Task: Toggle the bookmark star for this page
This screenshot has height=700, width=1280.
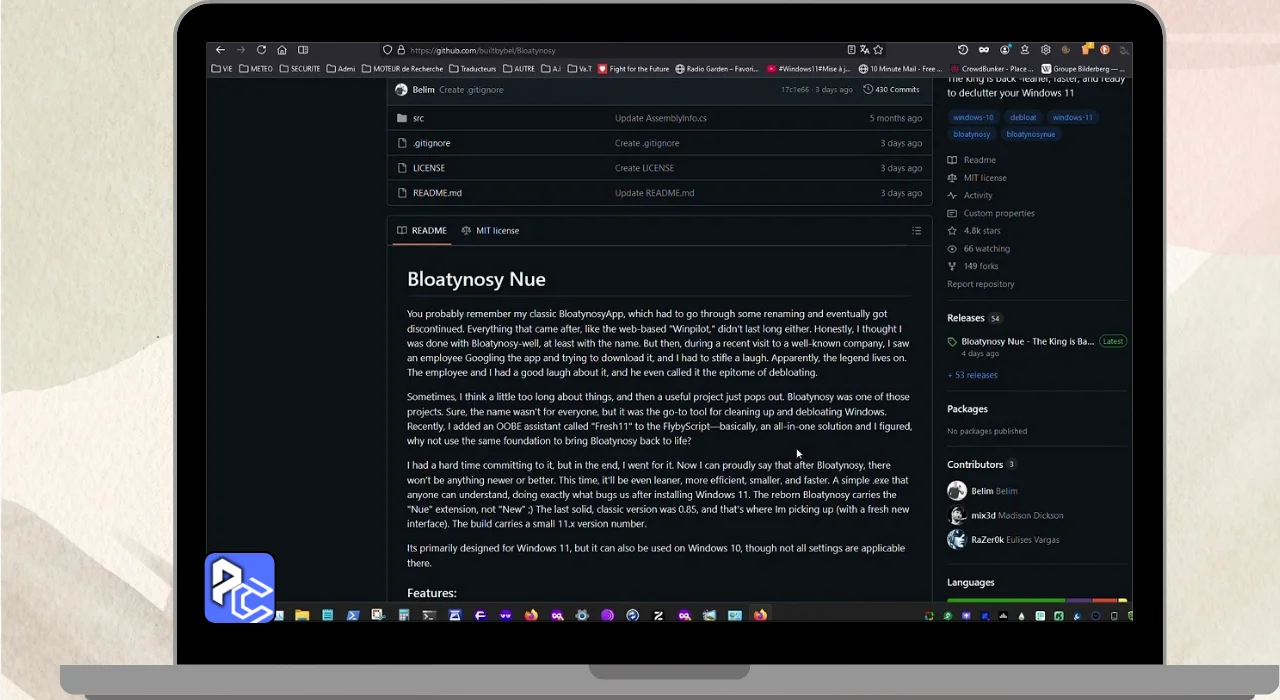Action: tap(878, 50)
